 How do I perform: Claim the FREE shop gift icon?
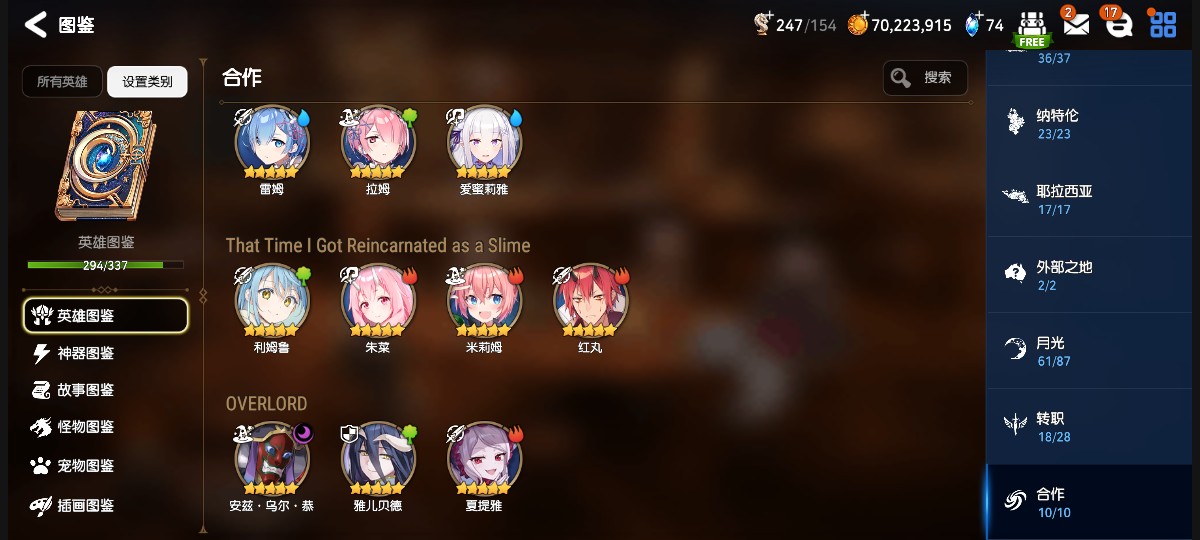[x=1032, y=28]
